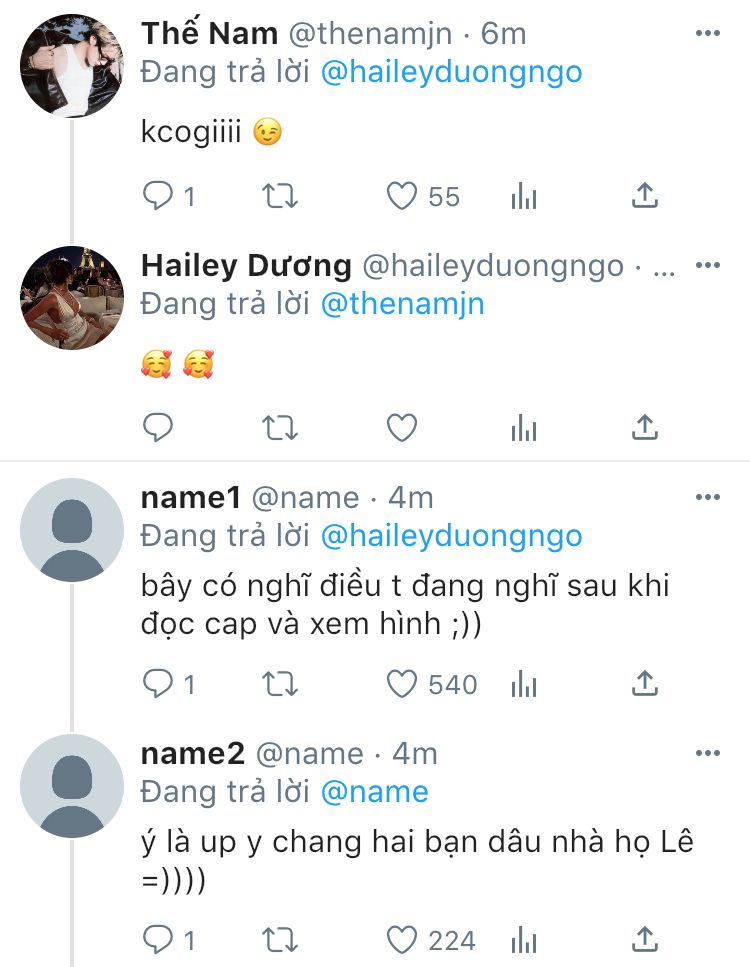The width and height of the screenshot is (750, 967).
Task: Like Thế Nam's tweet with 55 likes
Action: click(x=402, y=196)
